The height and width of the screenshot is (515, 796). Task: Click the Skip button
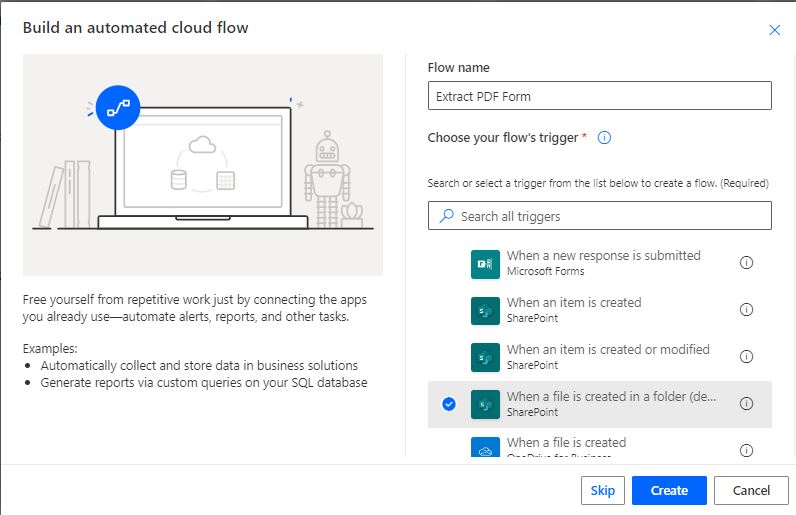click(602, 491)
